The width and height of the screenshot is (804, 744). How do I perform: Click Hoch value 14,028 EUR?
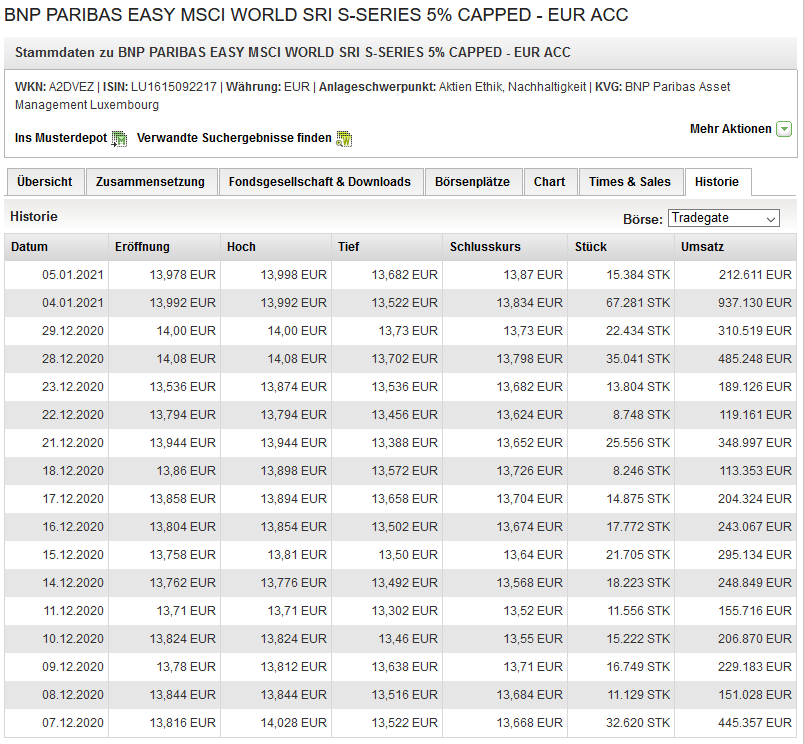[293, 723]
